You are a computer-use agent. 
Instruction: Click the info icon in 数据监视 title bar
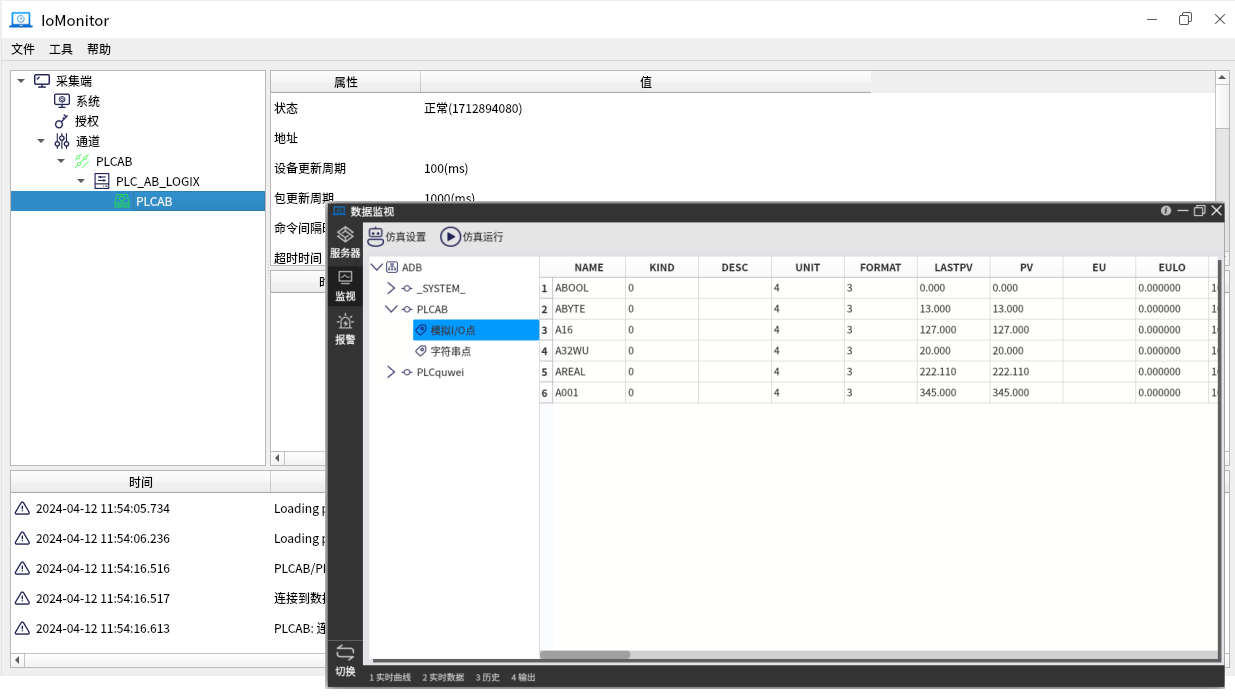point(1166,211)
